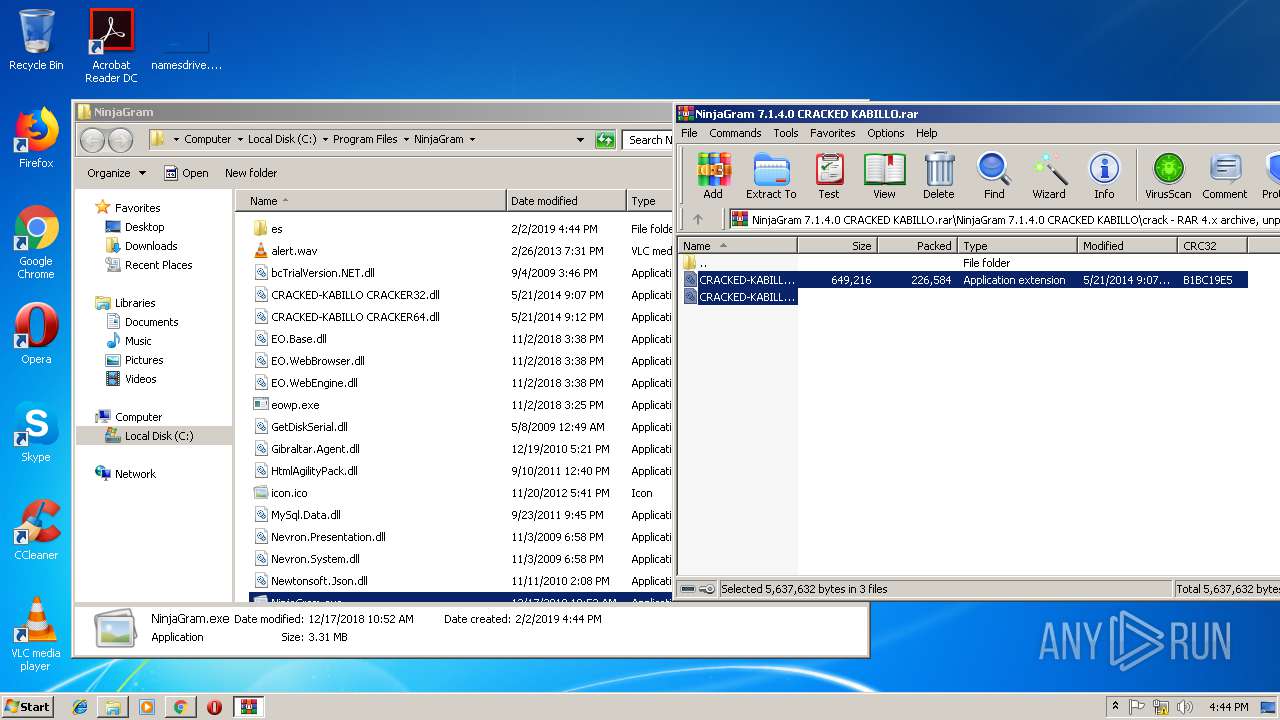
Task: Click Explorer back navigation button
Action: point(92,140)
